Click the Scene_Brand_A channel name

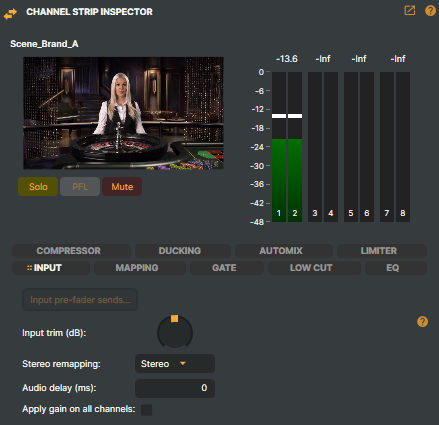pyautogui.click(x=44, y=44)
